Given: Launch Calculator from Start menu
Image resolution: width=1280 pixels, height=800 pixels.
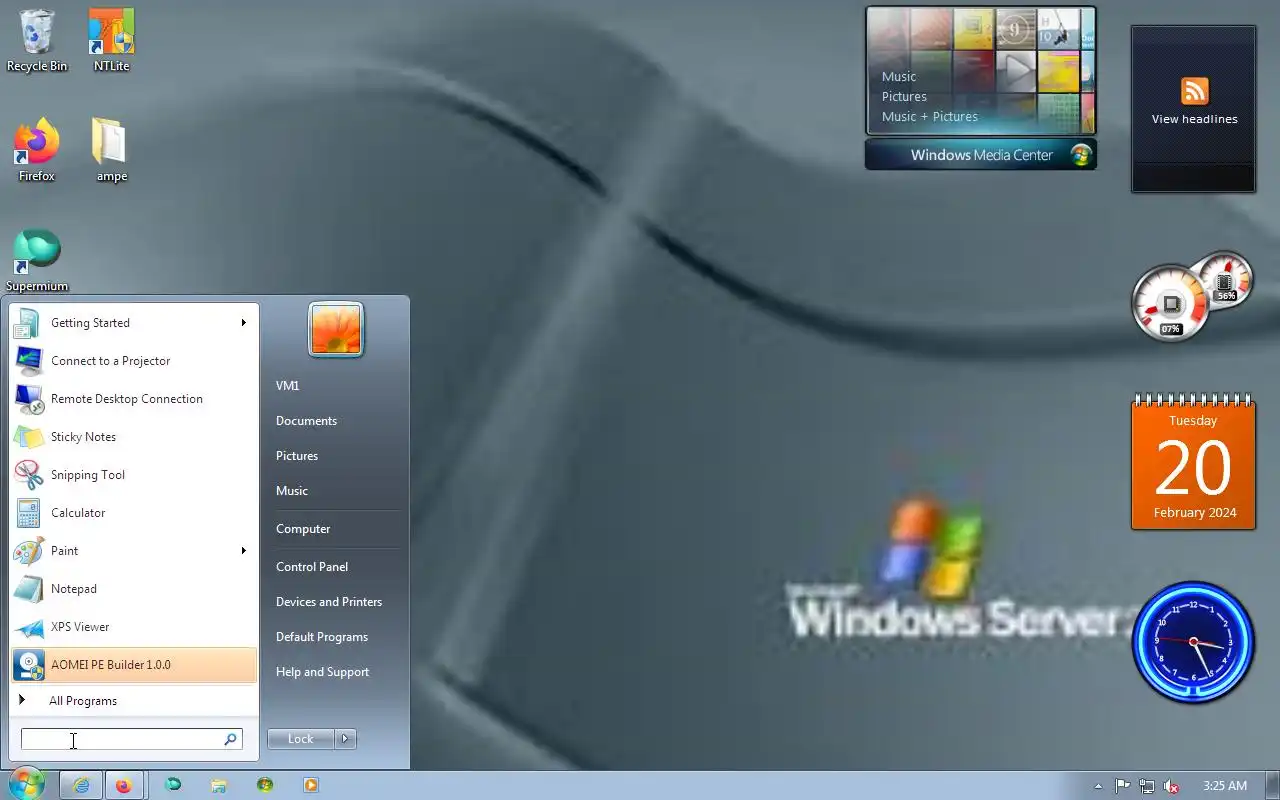Looking at the screenshot, I should pos(134,513).
